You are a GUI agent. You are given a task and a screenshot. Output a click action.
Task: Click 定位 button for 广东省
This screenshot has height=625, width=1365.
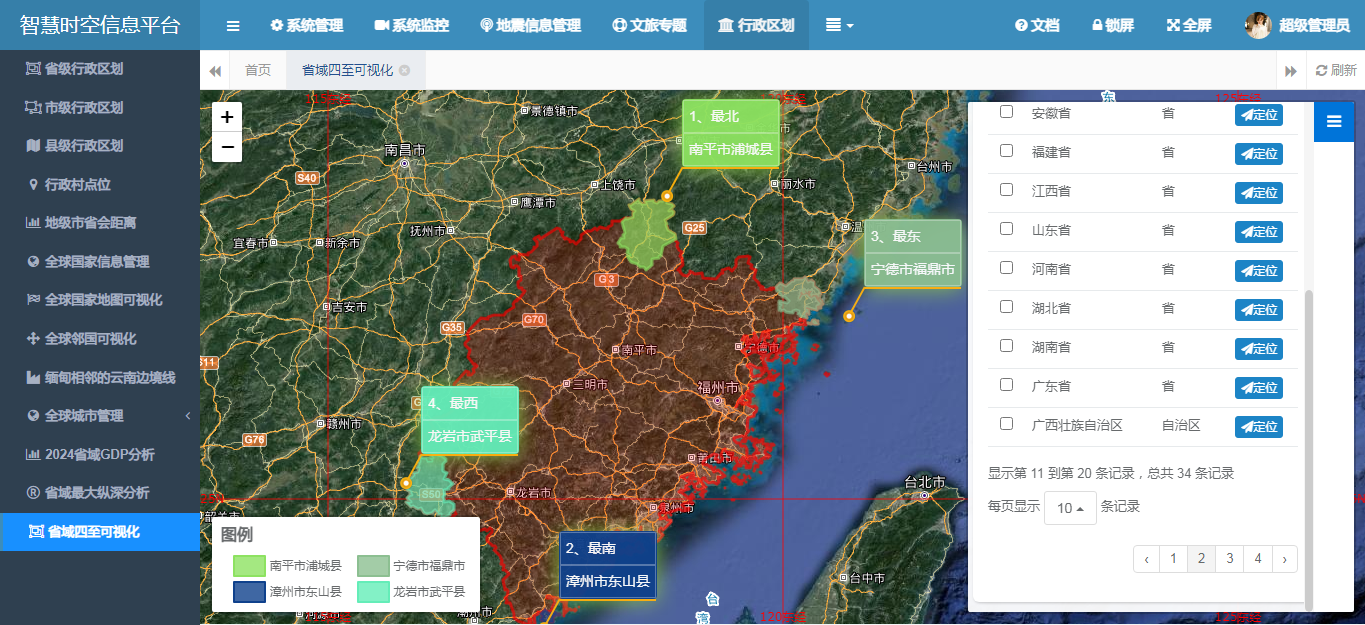pyautogui.click(x=1259, y=388)
